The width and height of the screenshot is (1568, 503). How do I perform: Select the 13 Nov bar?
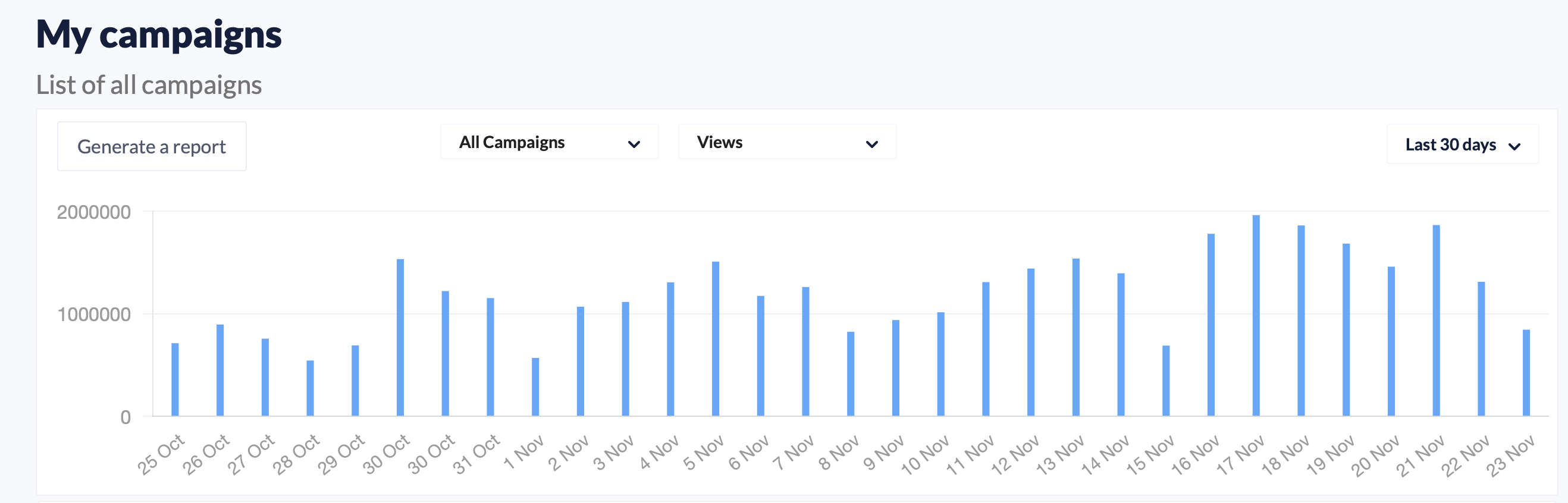coord(1075,338)
